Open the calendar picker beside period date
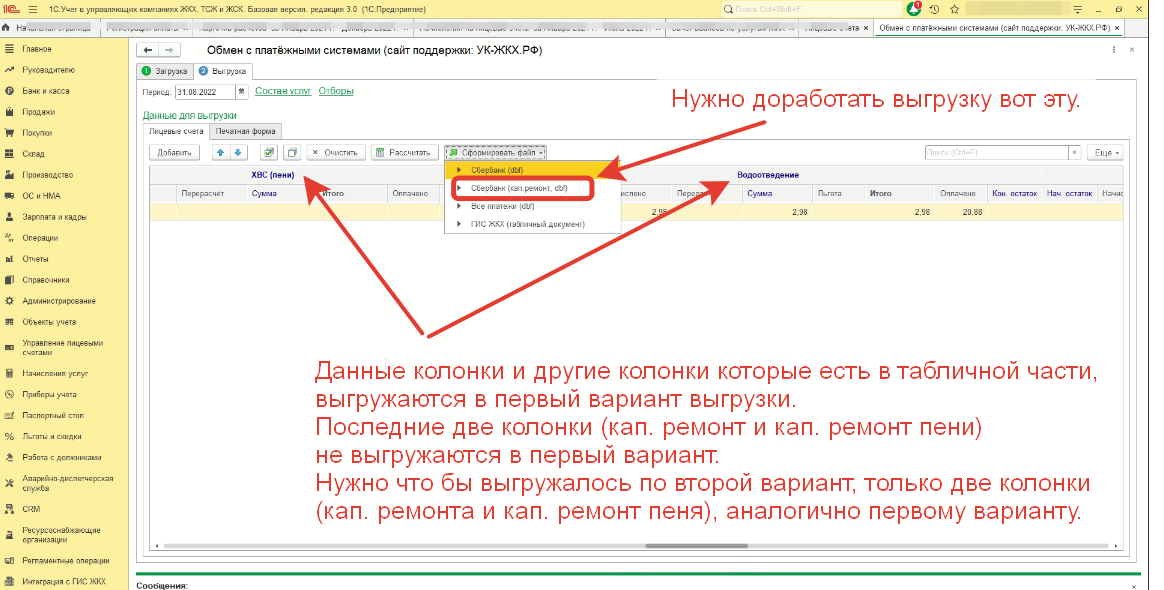Image resolution: width=1164 pixels, height=590 pixels. pos(241,92)
